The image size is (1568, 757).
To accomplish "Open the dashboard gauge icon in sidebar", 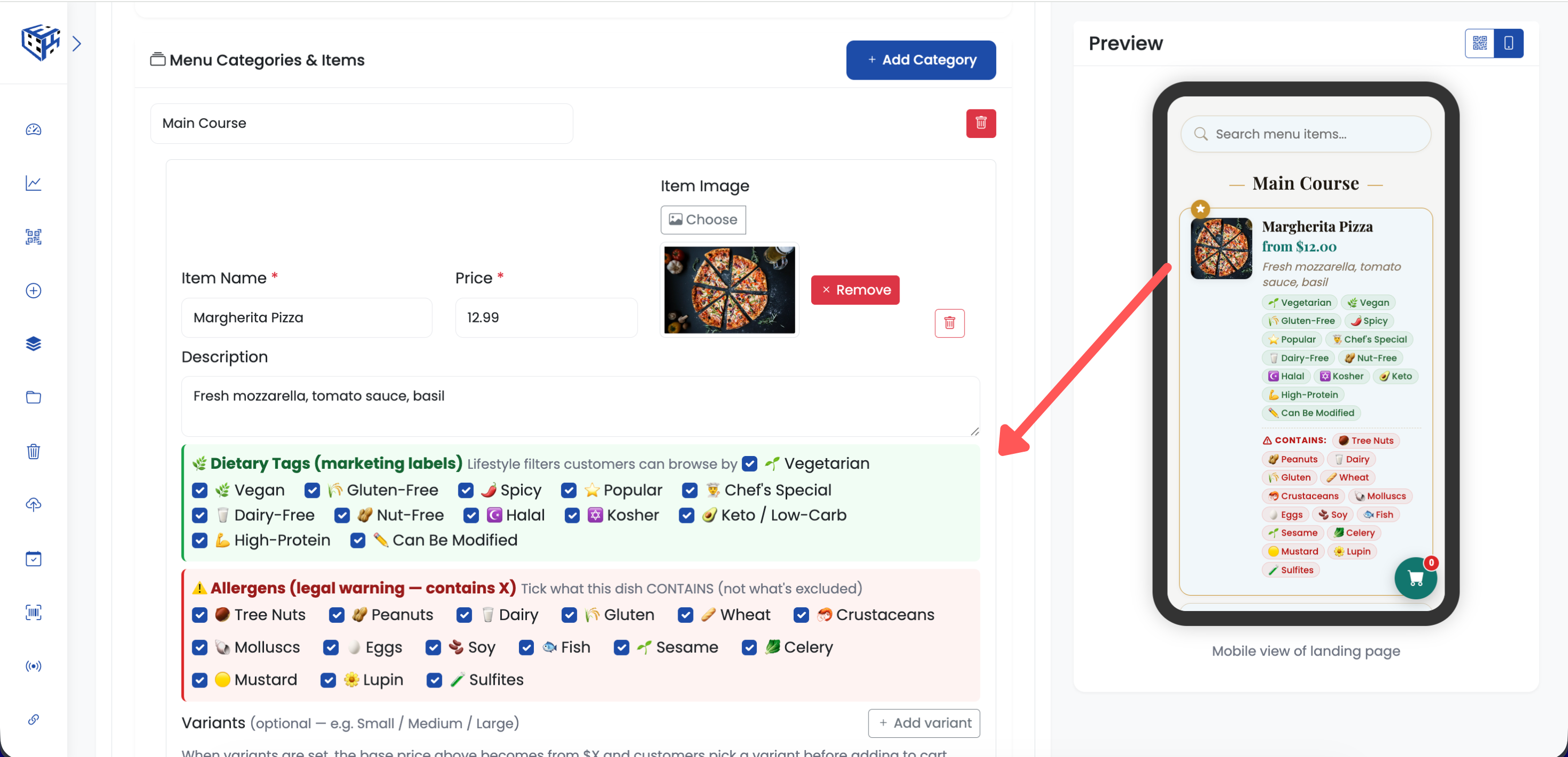I will pos(34,129).
